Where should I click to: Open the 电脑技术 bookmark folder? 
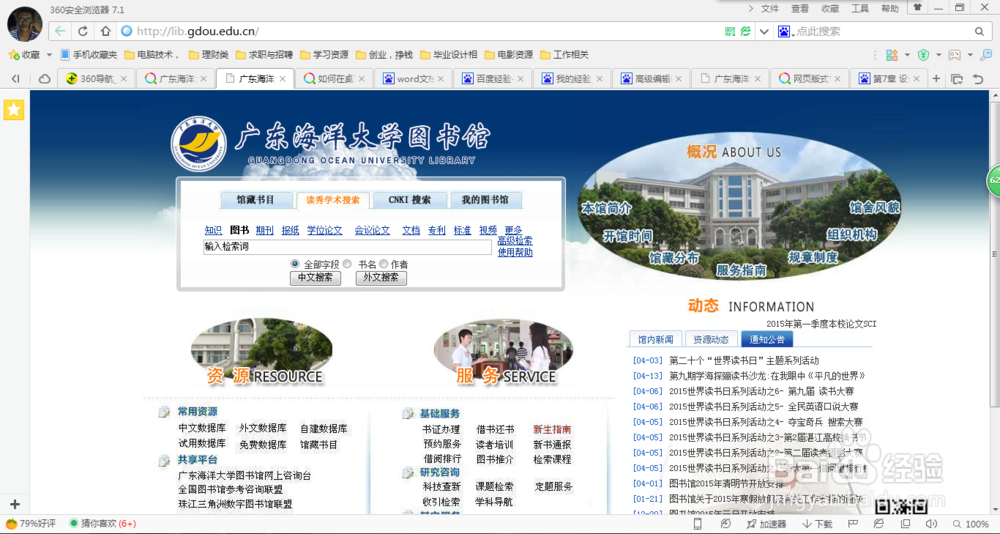coord(152,55)
